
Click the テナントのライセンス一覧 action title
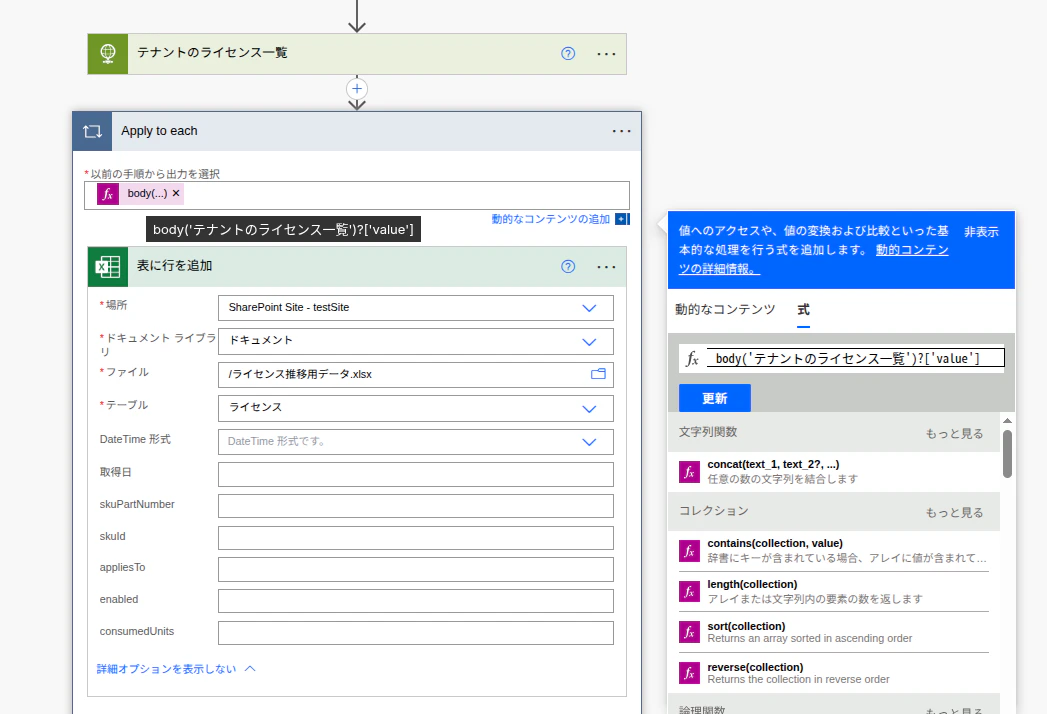(212, 52)
